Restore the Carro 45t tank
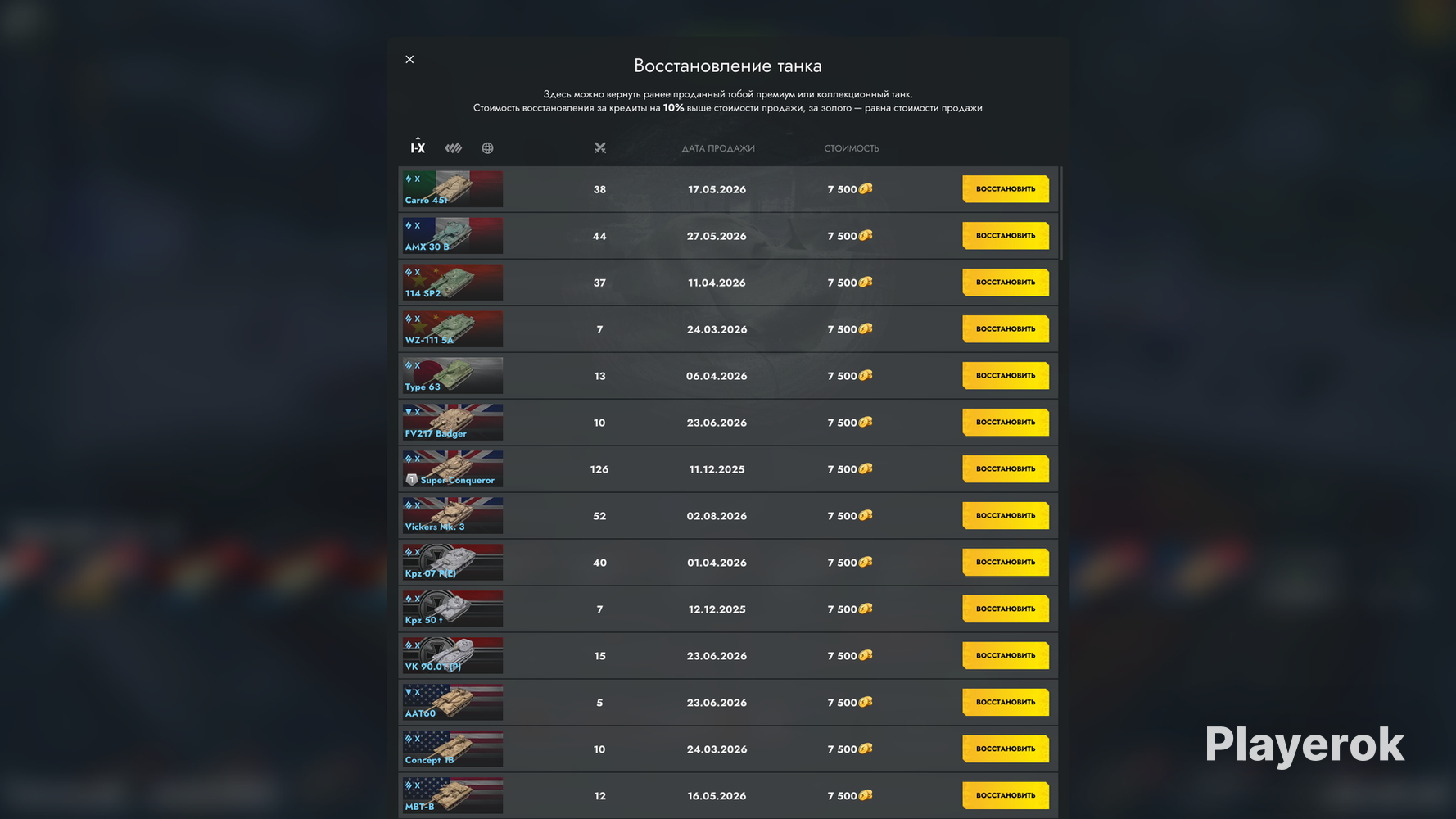Screen dimensions: 1456x819 pyautogui.click(x=1006, y=189)
